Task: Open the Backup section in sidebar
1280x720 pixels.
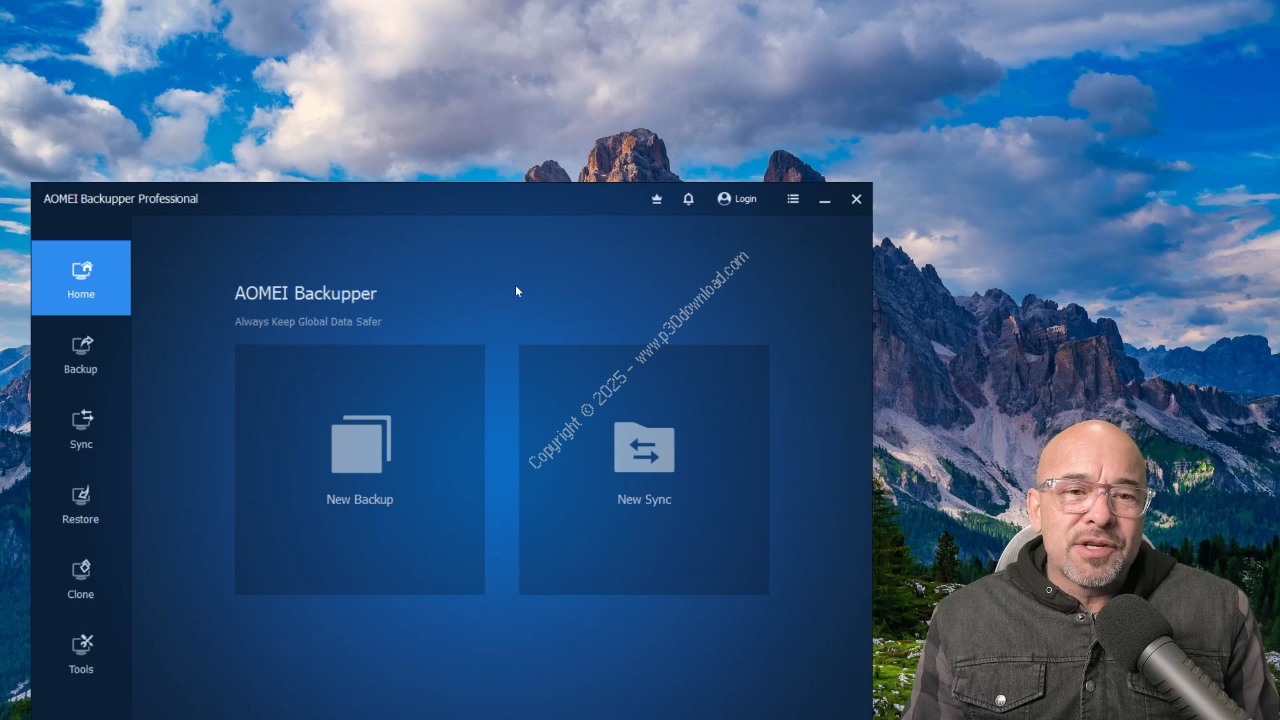Action: [81, 355]
